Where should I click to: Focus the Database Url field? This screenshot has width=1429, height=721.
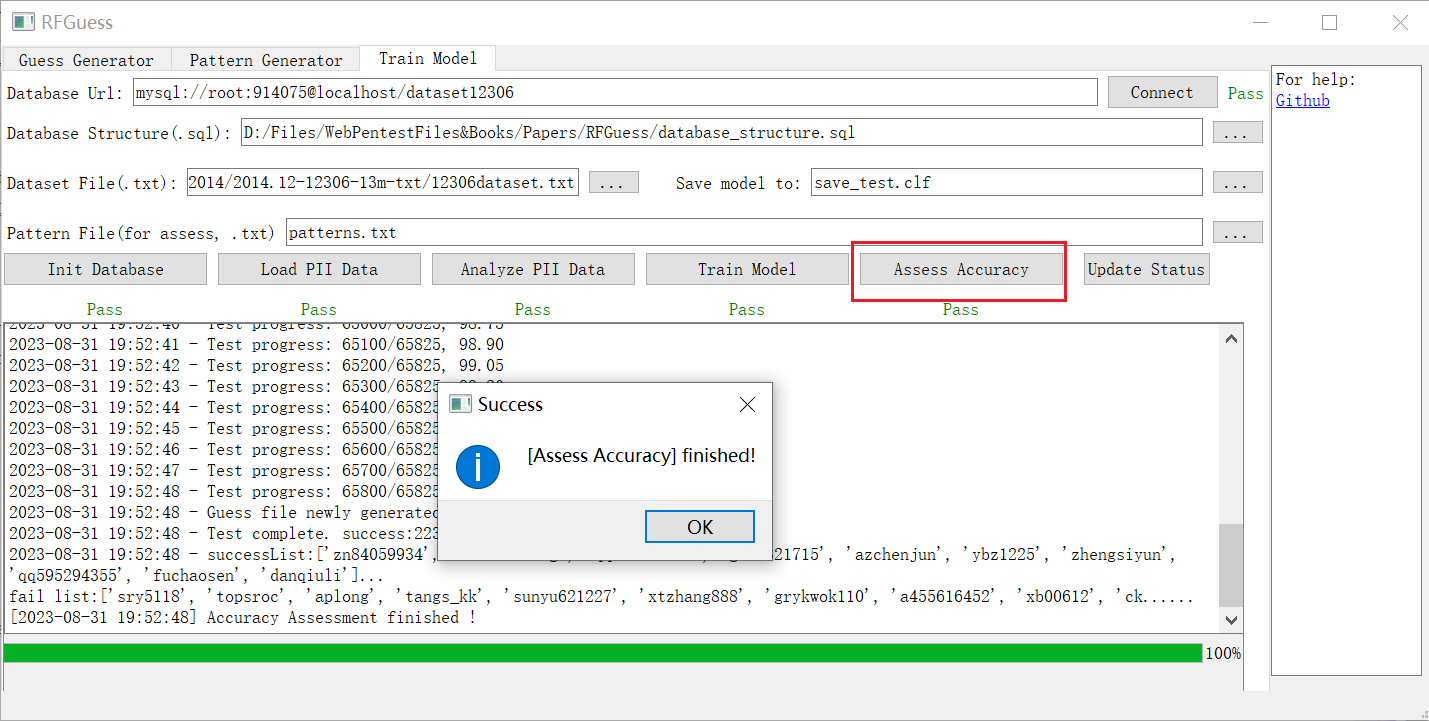[x=615, y=92]
